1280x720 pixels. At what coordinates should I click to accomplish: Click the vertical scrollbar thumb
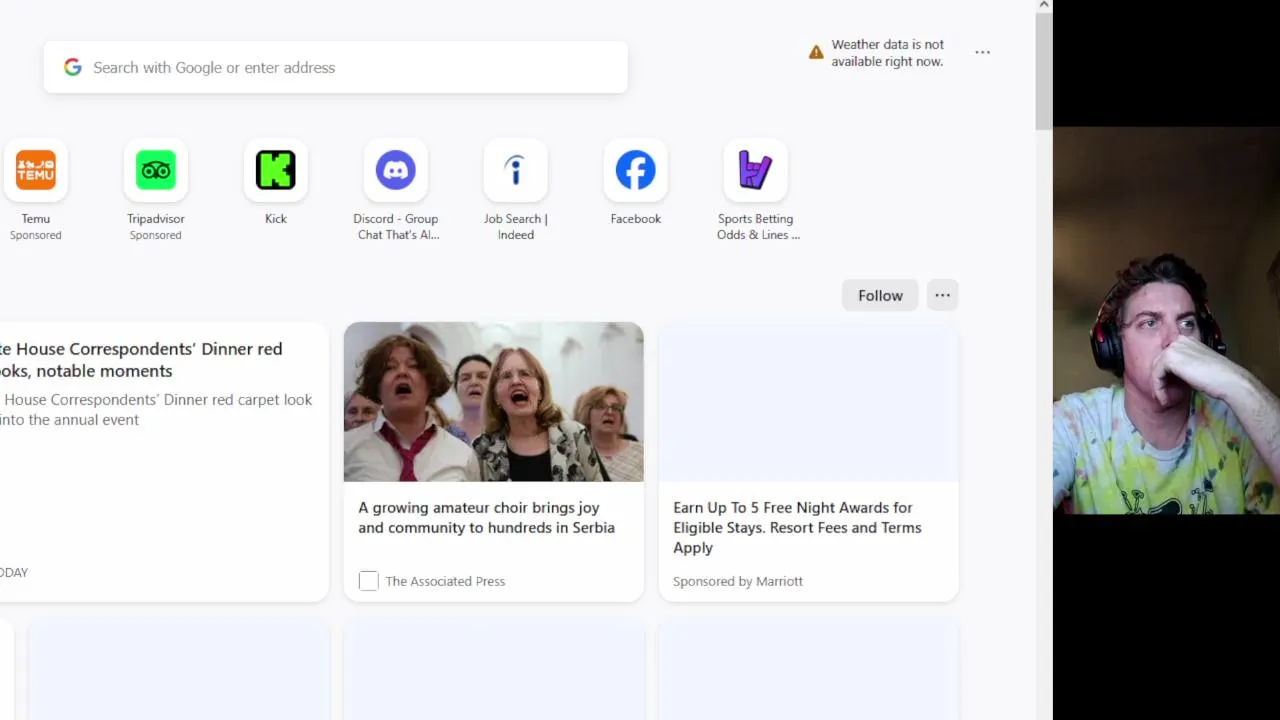pyautogui.click(x=1044, y=70)
